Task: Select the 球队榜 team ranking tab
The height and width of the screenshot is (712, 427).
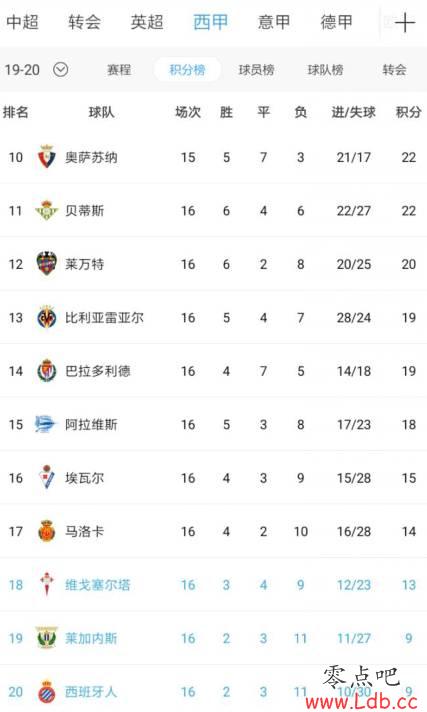Action: tap(325, 70)
